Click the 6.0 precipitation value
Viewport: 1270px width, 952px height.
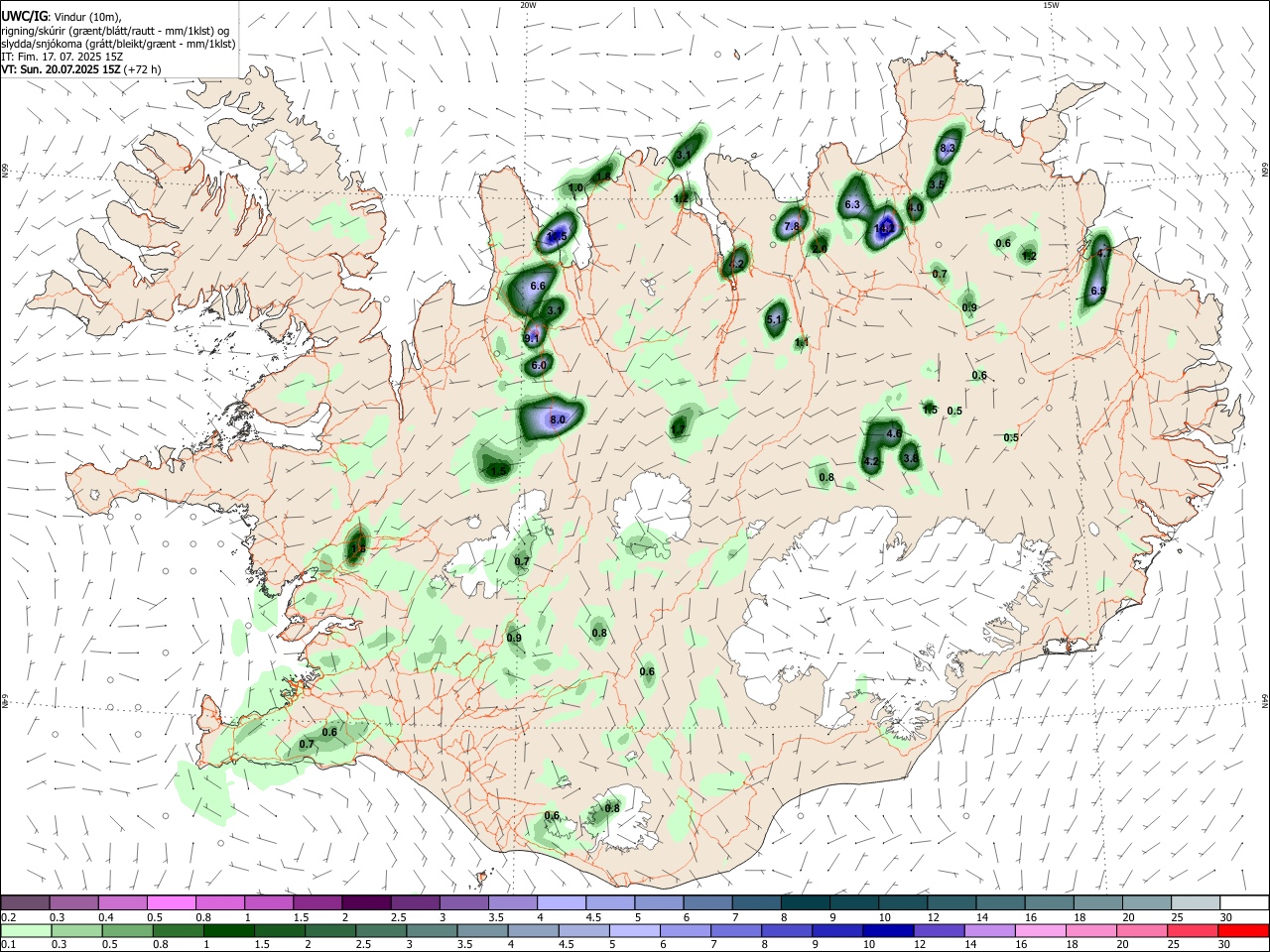539,366
